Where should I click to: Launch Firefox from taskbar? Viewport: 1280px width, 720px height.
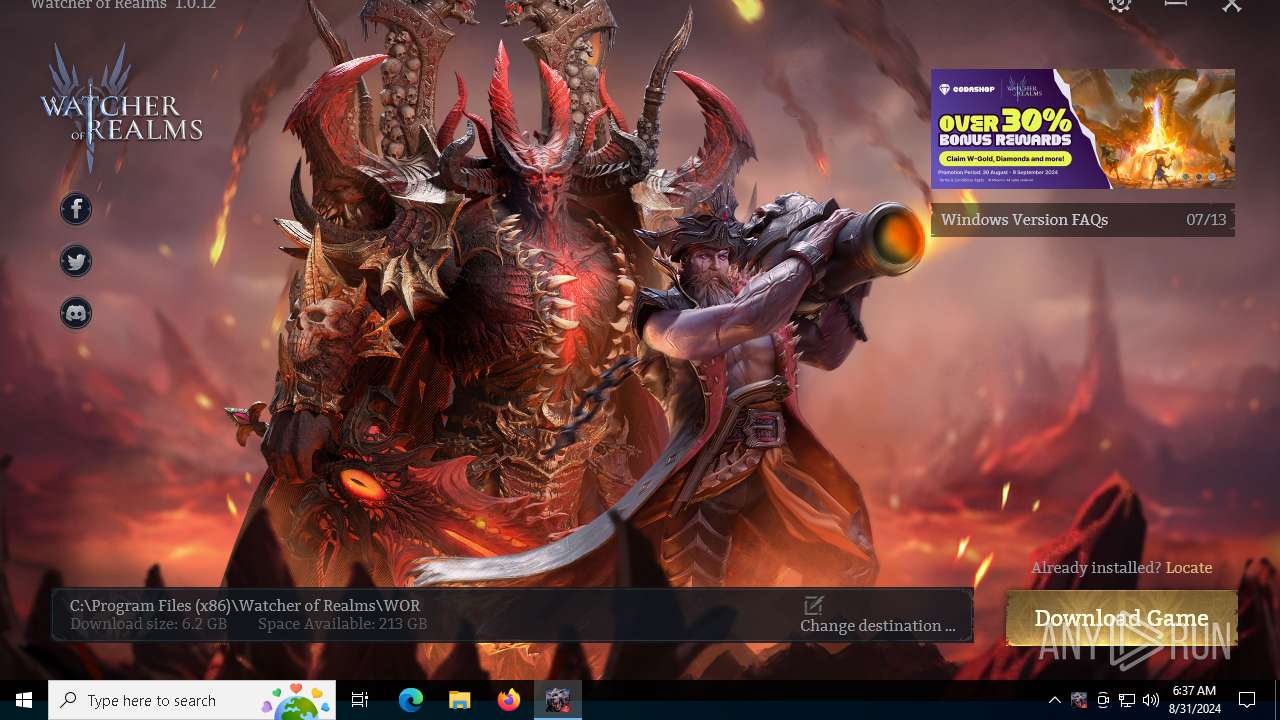point(508,700)
